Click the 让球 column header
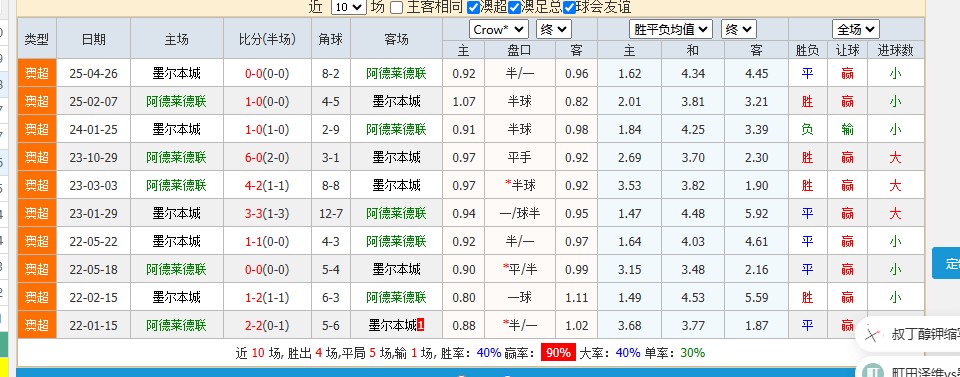 (847, 50)
